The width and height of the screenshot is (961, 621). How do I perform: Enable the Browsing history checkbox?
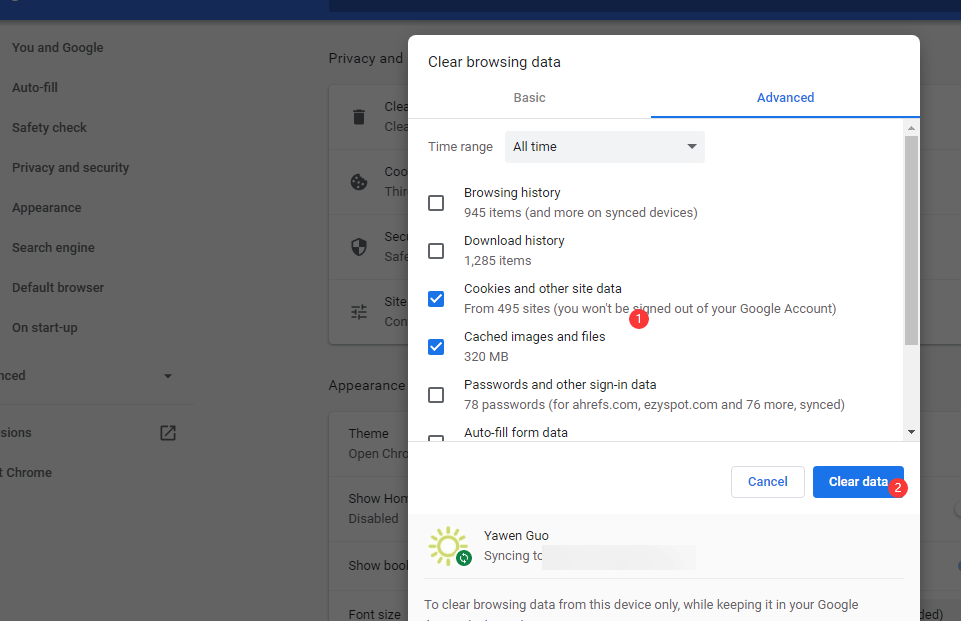click(436, 203)
